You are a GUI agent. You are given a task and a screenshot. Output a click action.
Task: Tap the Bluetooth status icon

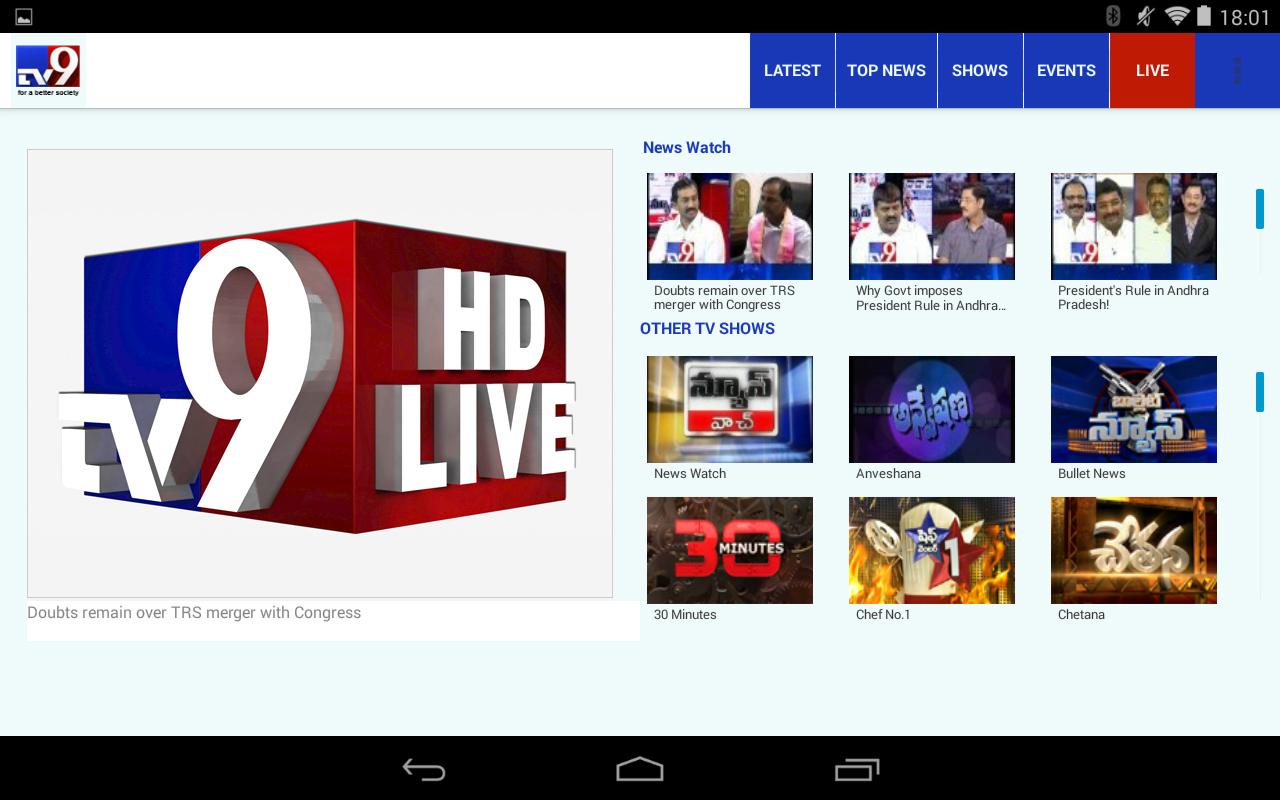[1113, 16]
